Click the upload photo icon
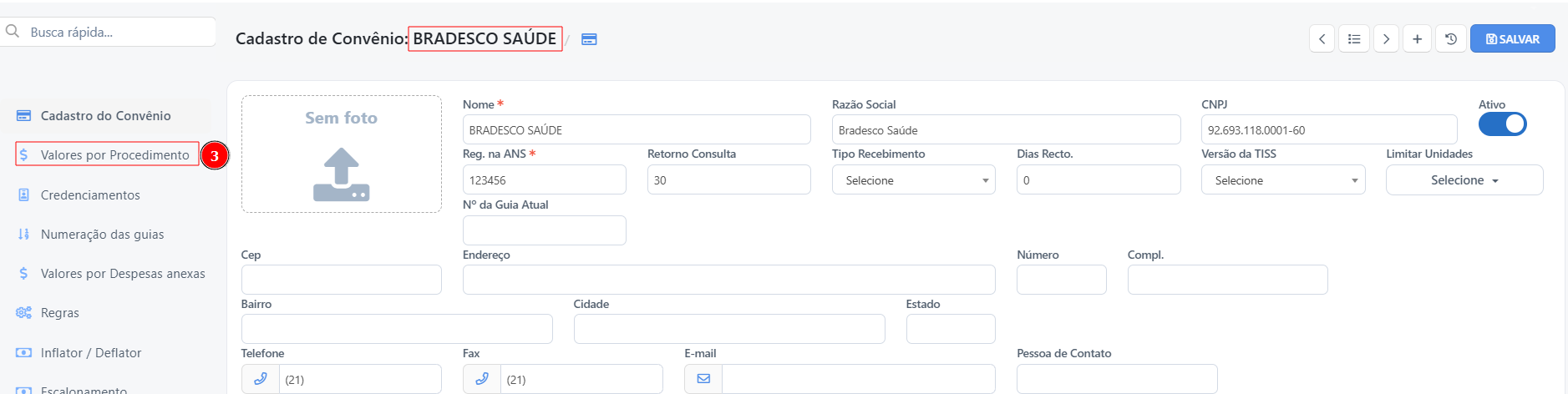 [x=341, y=174]
